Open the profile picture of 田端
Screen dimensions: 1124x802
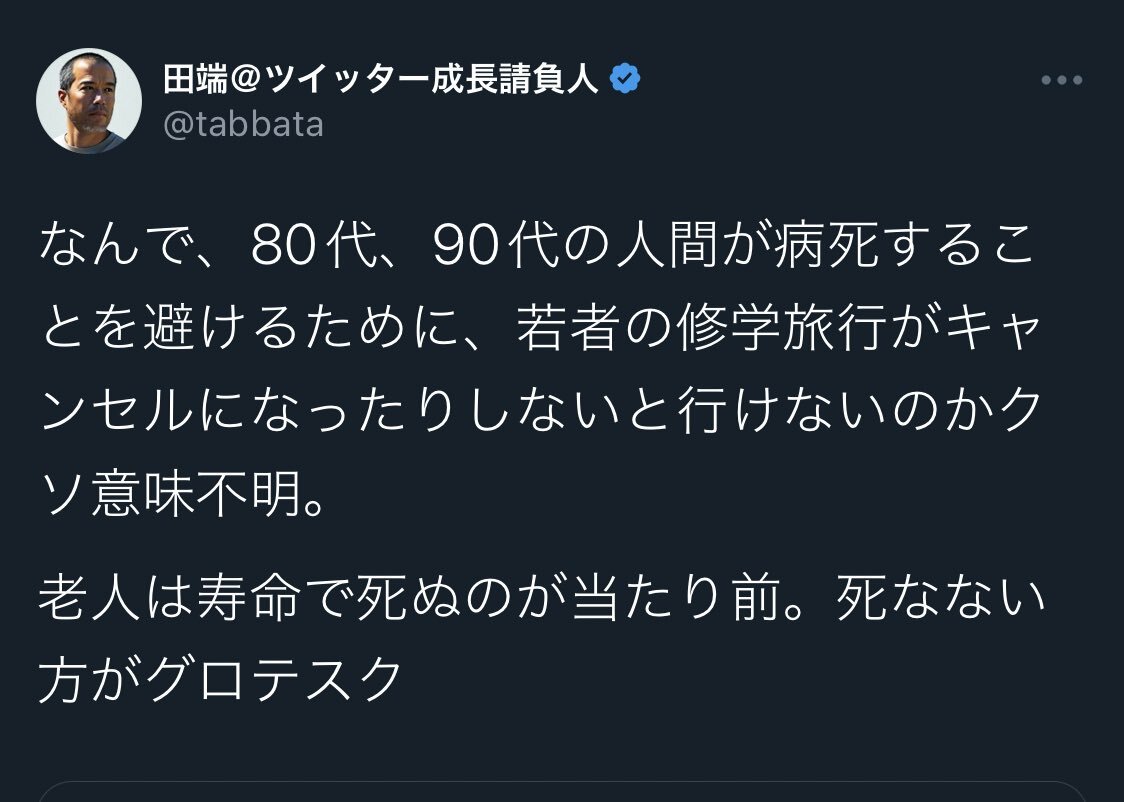point(89,101)
